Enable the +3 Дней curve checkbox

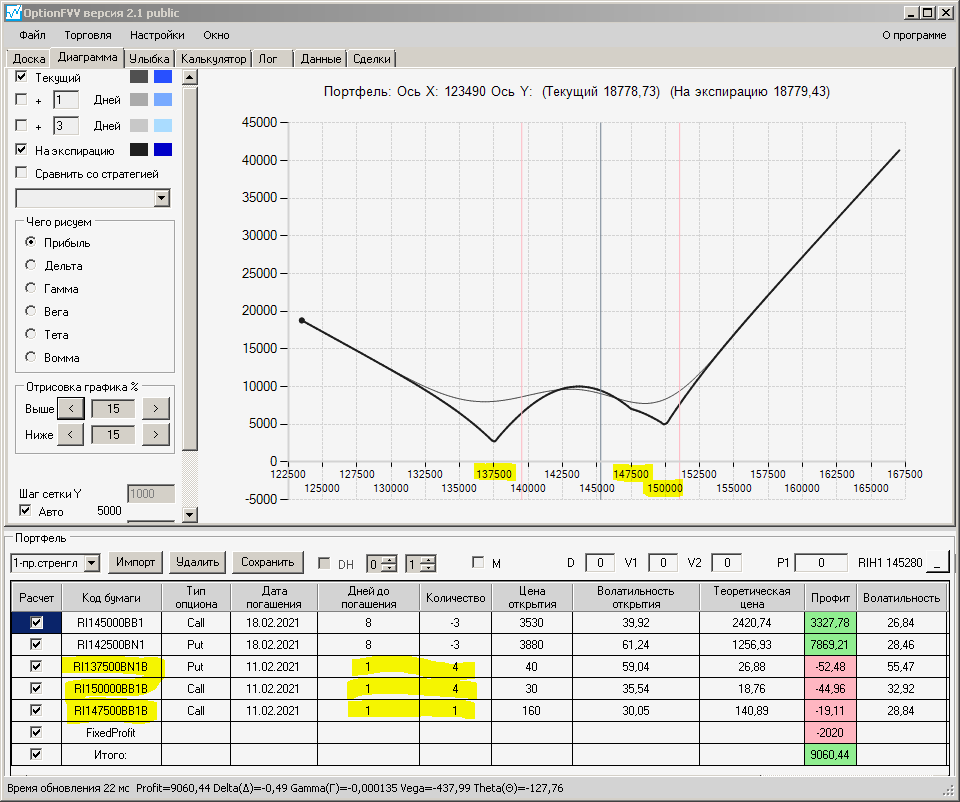click(21, 125)
